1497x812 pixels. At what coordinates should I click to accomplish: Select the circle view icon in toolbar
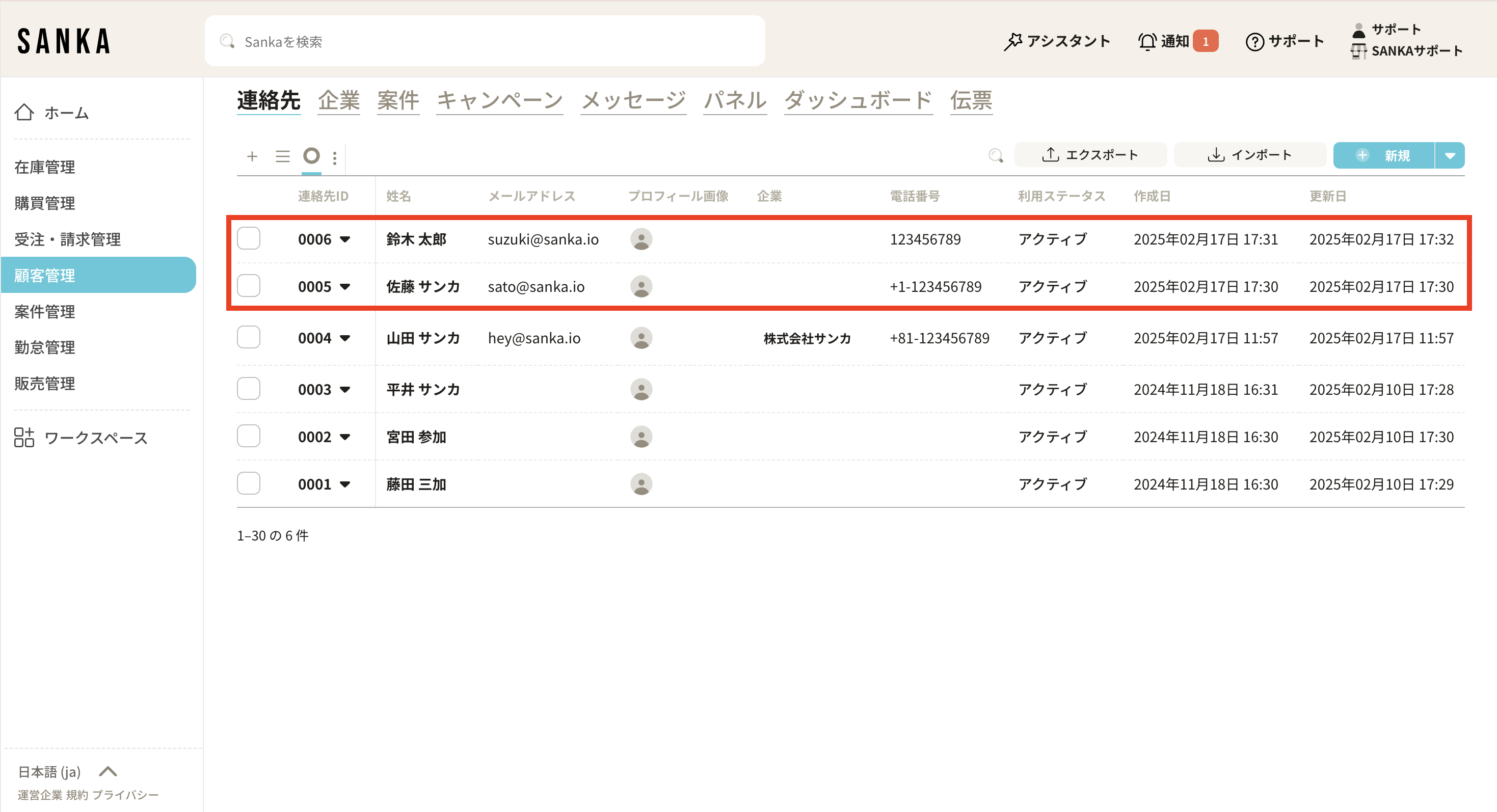pos(311,156)
